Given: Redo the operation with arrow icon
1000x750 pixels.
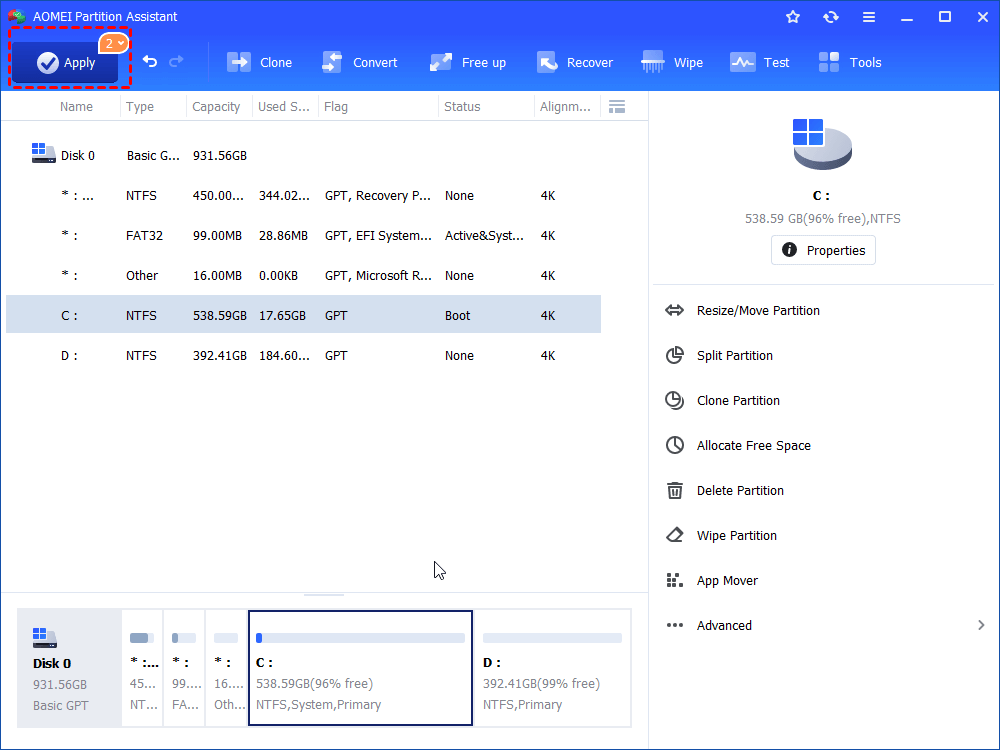Looking at the screenshot, I should click(177, 62).
